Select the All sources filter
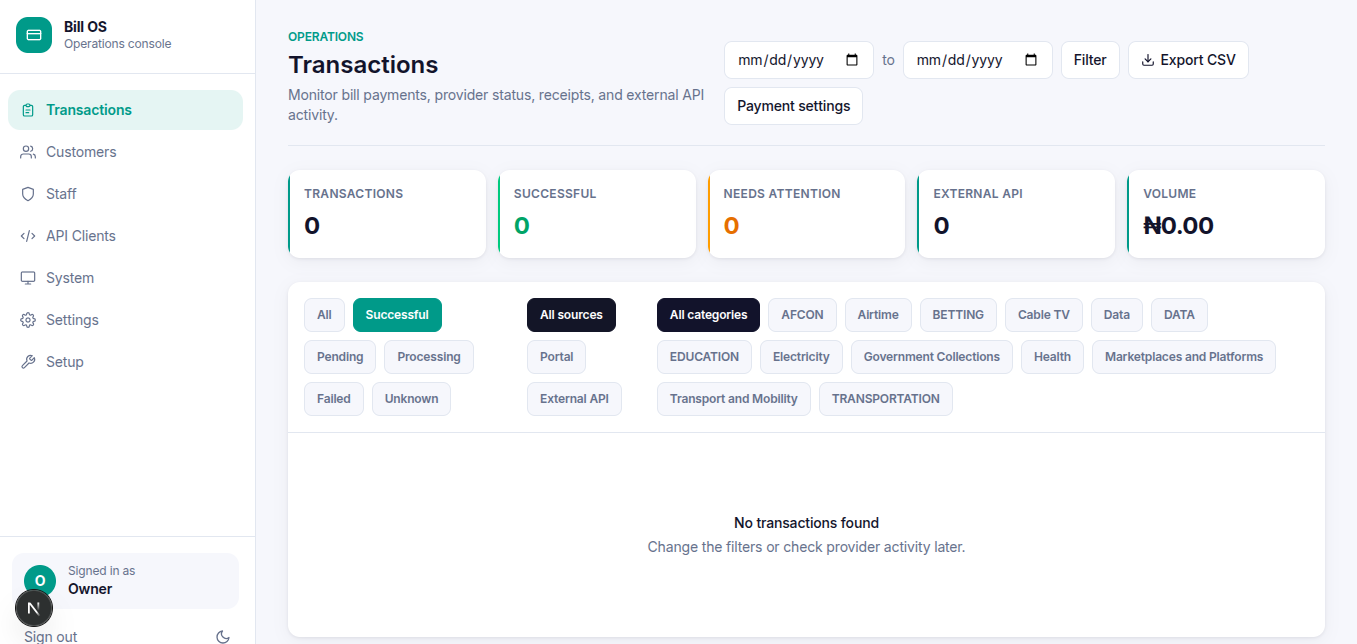The width and height of the screenshot is (1357, 644). 571,315
